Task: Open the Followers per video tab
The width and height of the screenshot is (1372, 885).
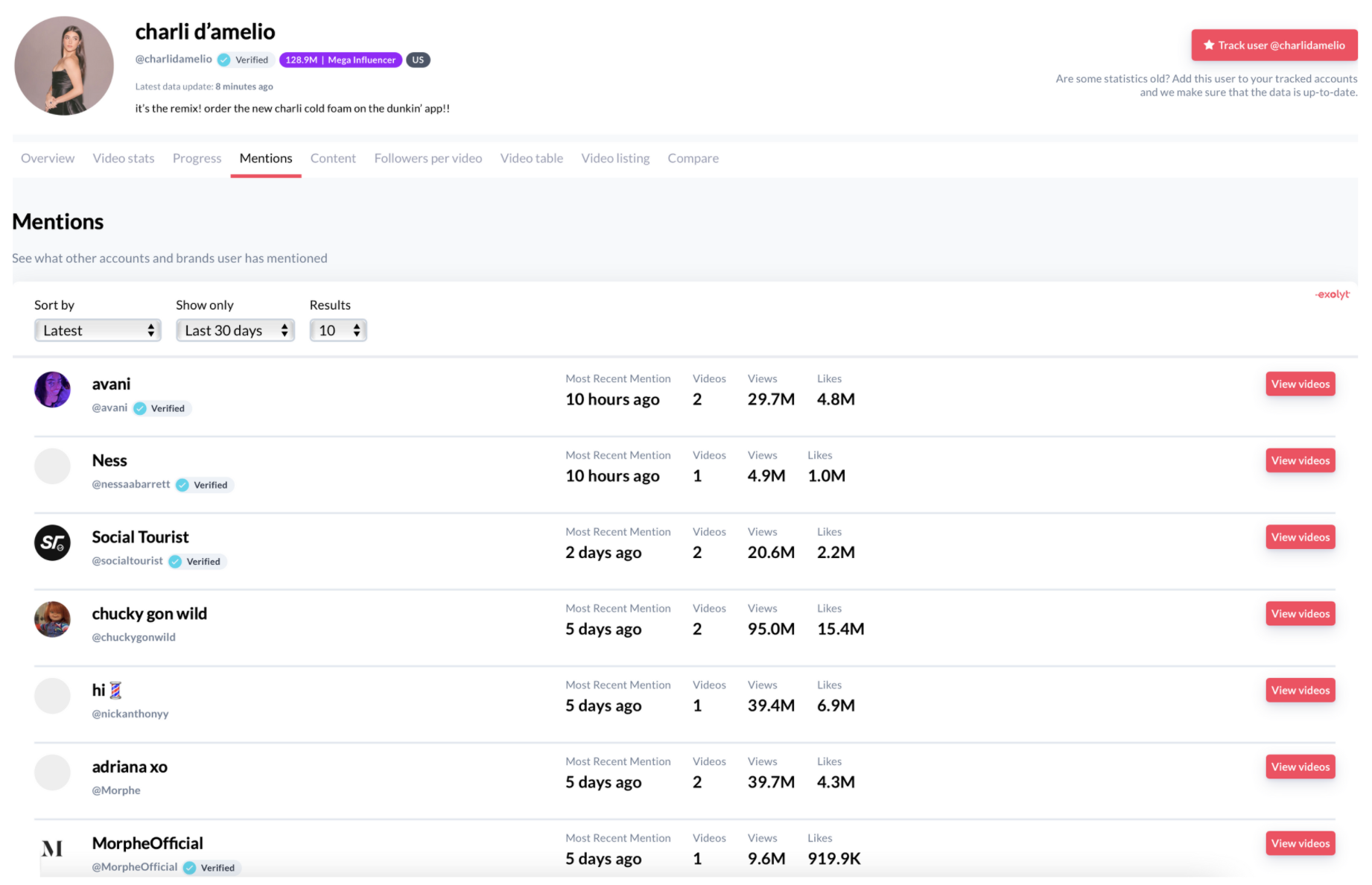Action: pyautogui.click(x=428, y=158)
